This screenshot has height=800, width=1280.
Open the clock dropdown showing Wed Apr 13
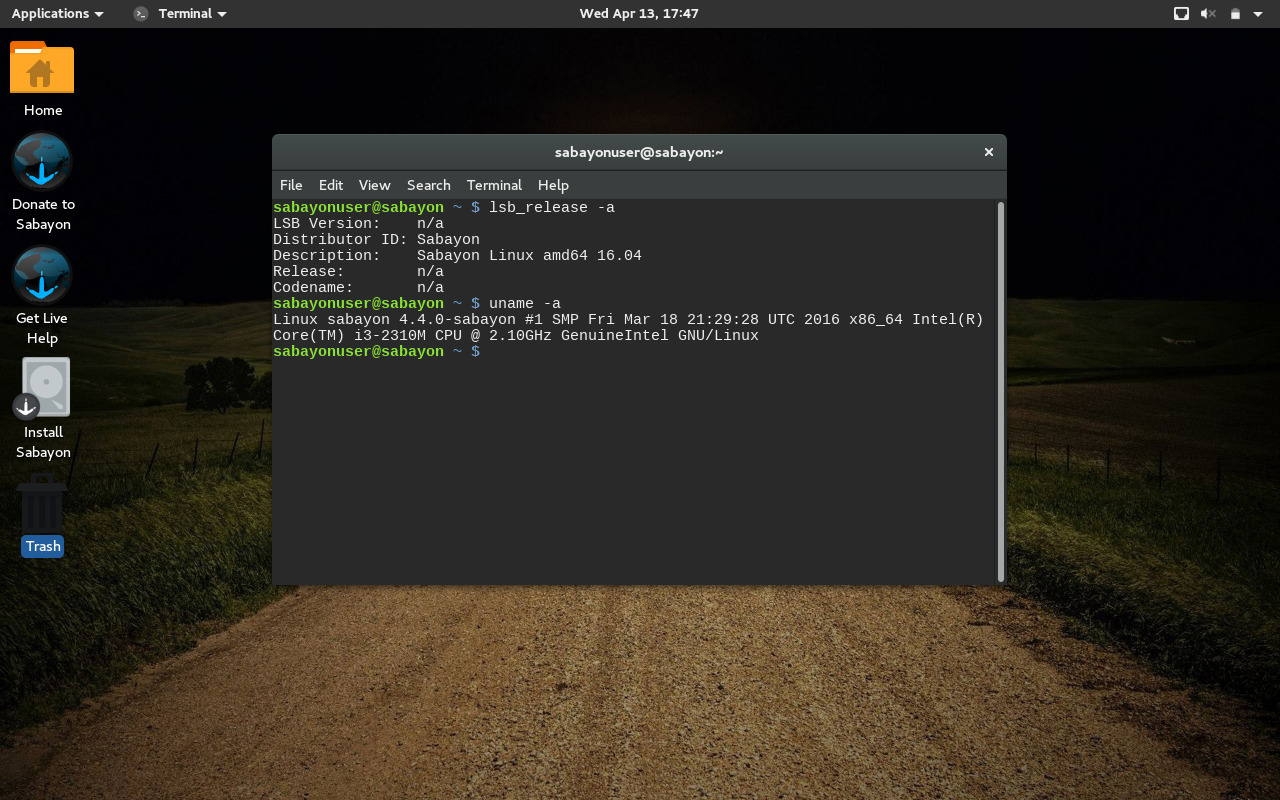pyautogui.click(x=638, y=13)
